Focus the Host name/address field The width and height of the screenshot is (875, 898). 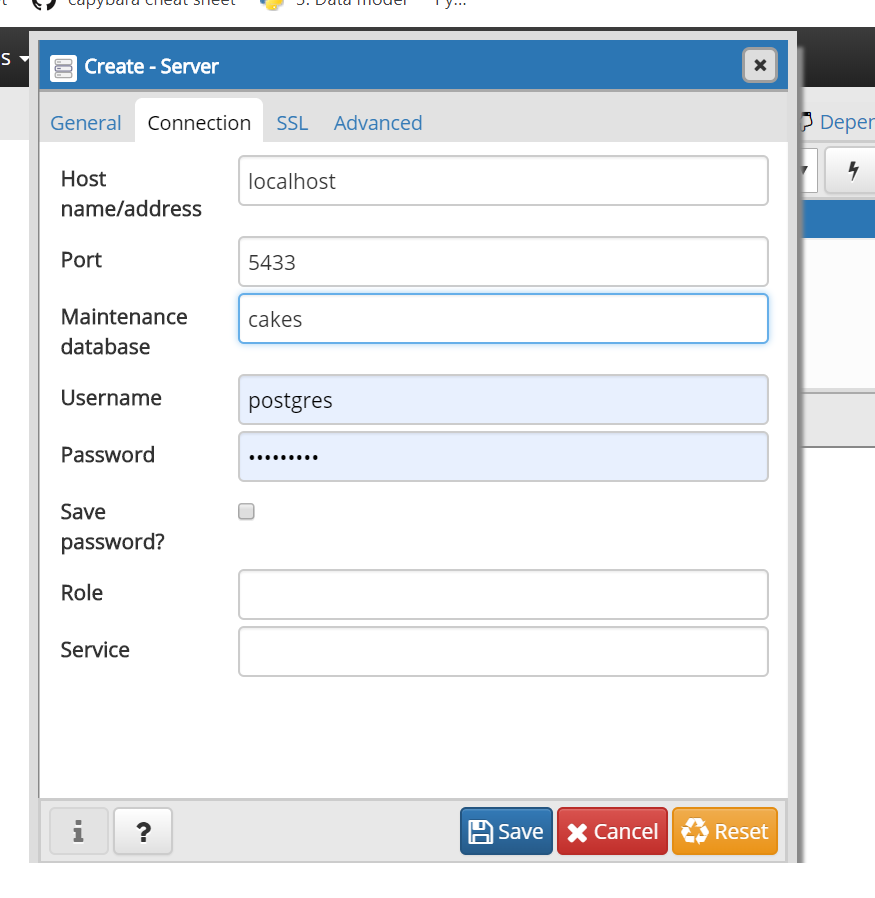[x=503, y=181]
